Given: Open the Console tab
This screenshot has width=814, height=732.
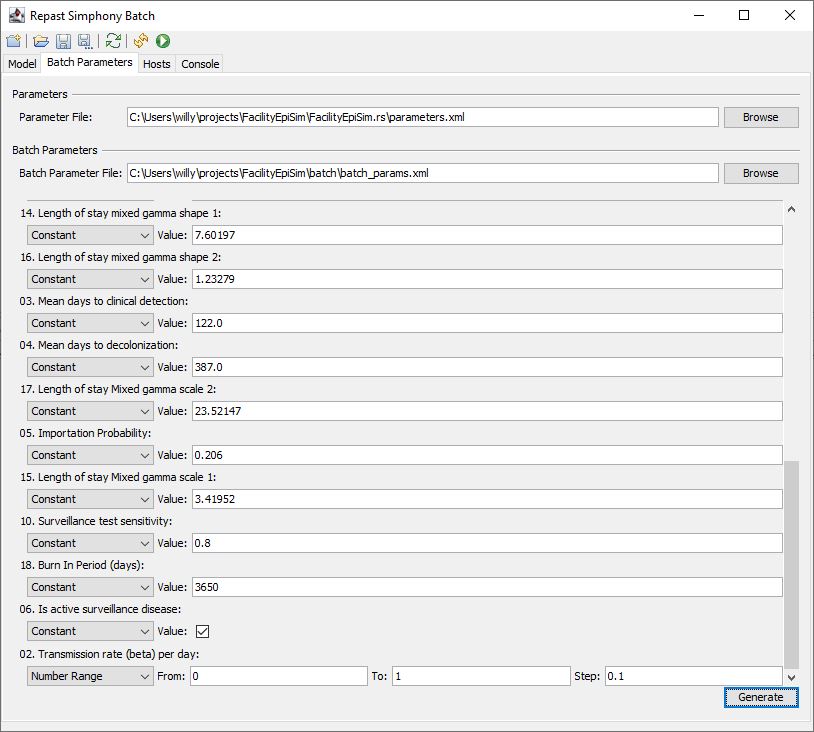Looking at the screenshot, I should click(200, 64).
